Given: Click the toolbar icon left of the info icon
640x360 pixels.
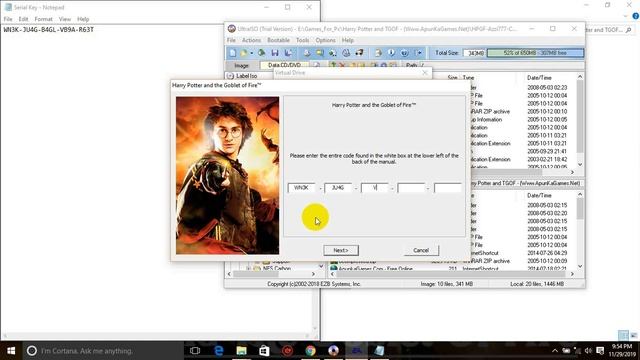Looking at the screenshot, I should (378, 53).
